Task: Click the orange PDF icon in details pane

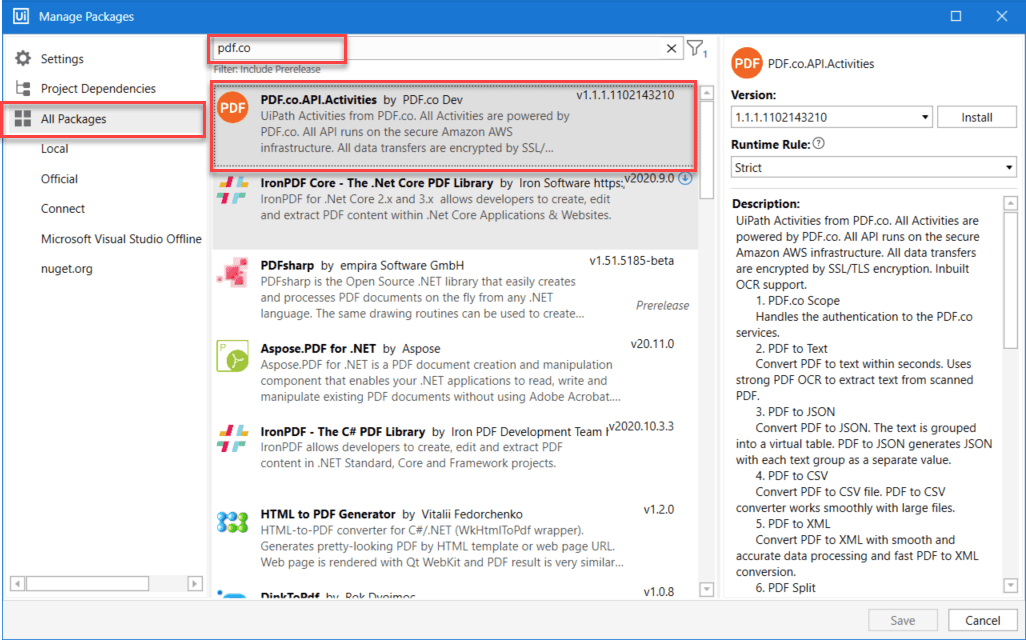Action: click(x=747, y=63)
